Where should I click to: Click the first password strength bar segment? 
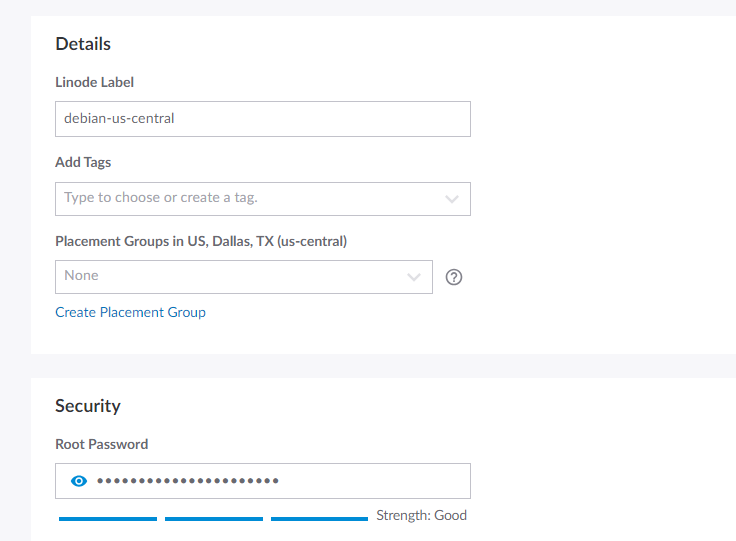(x=108, y=518)
